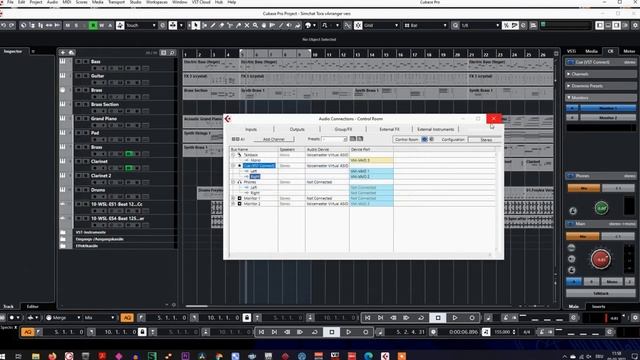Viewport: 640px width, 360px height.
Task: Collapse the Phones bus row
Action: coord(233,182)
